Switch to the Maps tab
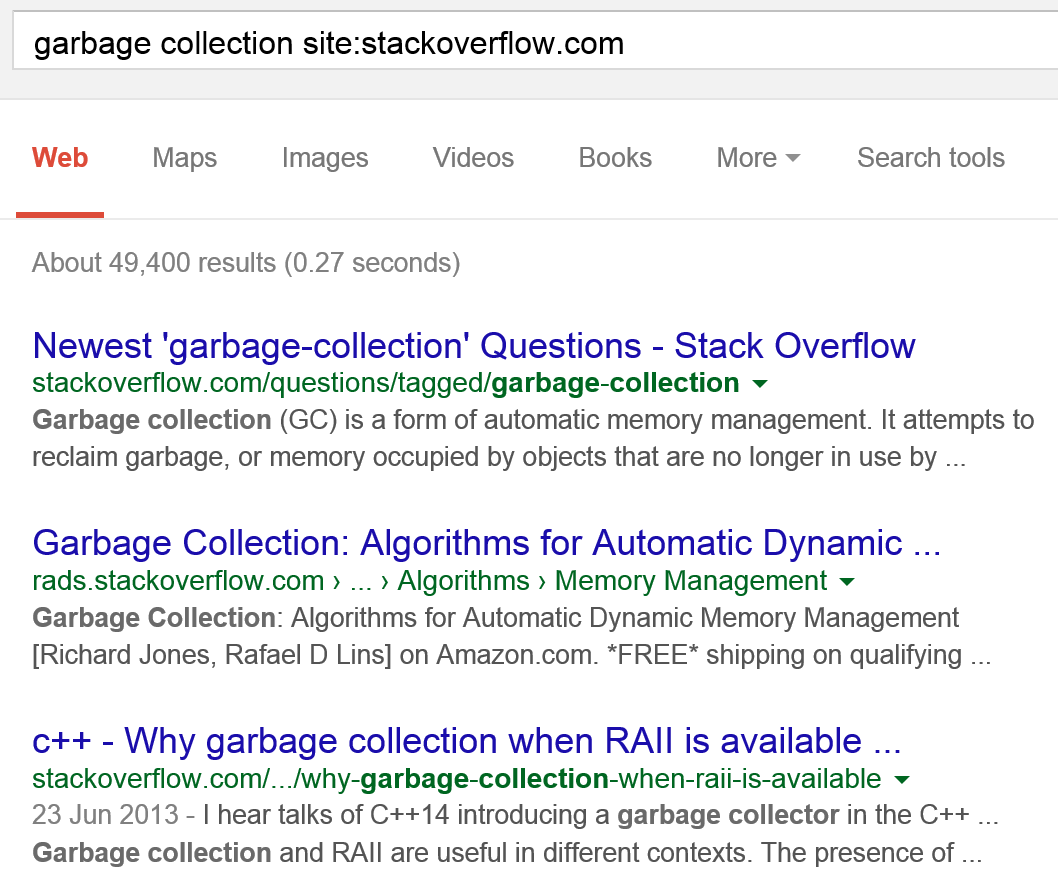 (x=184, y=158)
